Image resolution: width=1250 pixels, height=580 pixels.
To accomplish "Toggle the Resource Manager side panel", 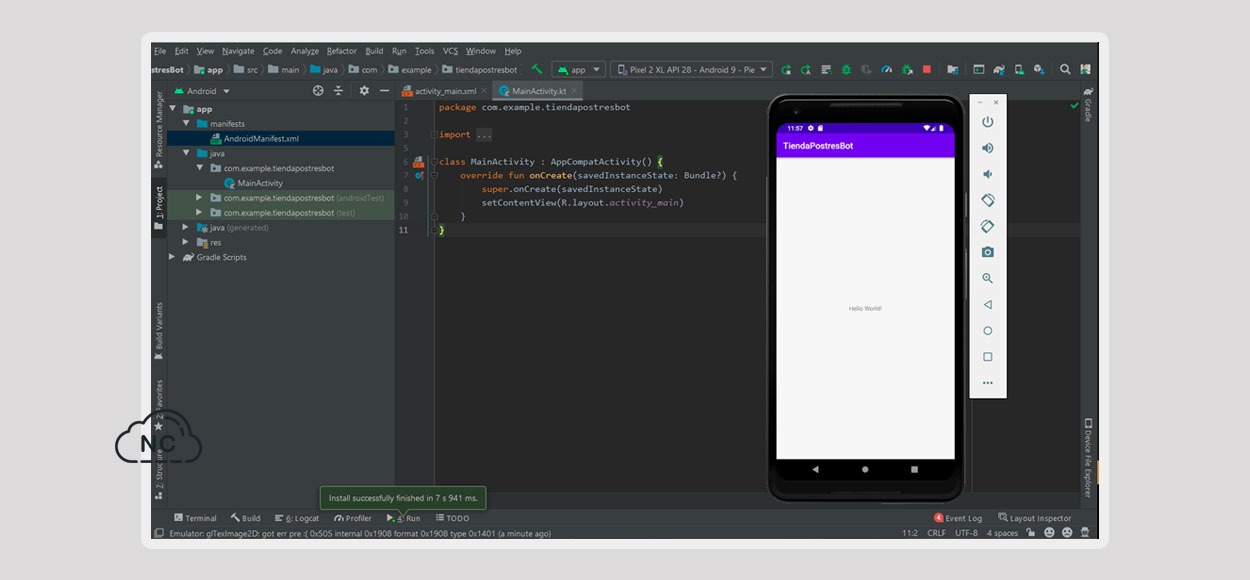I will (x=158, y=129).
